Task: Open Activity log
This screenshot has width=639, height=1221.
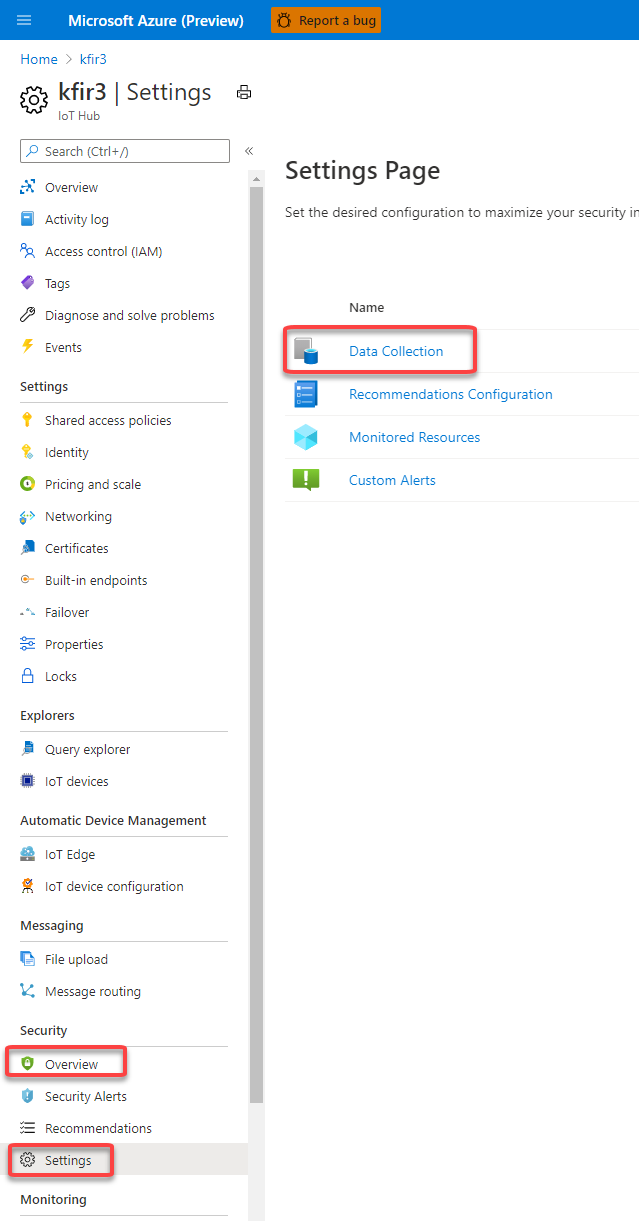Action: (77, 219)
